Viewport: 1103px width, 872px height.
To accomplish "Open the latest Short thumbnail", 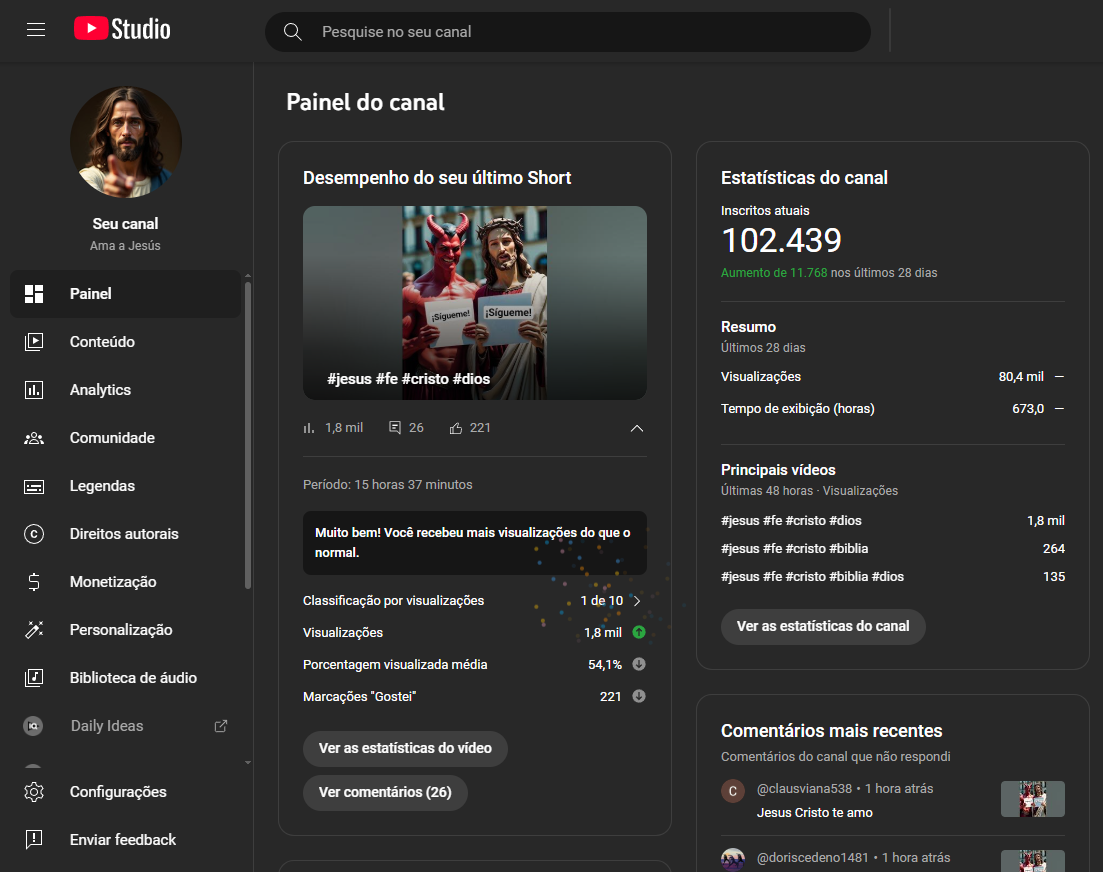I will coord(475,303).
